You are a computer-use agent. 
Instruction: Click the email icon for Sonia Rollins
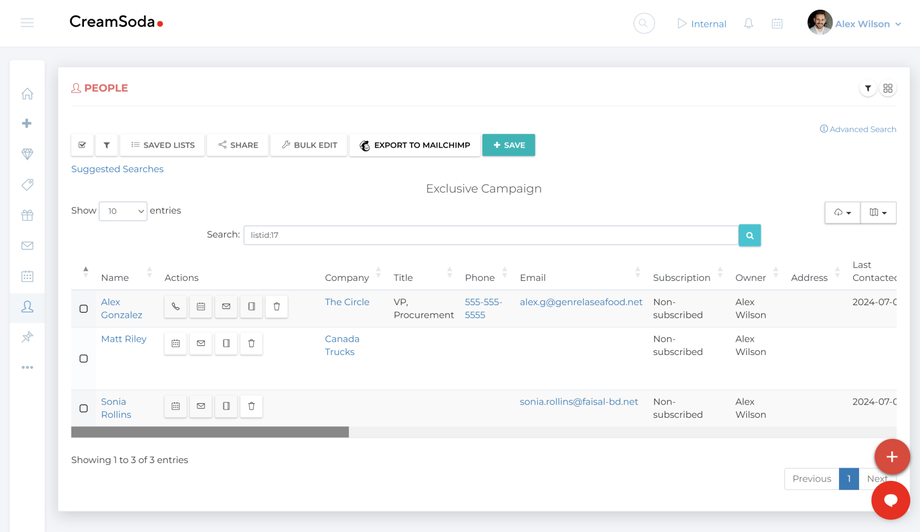coord(201,406)
